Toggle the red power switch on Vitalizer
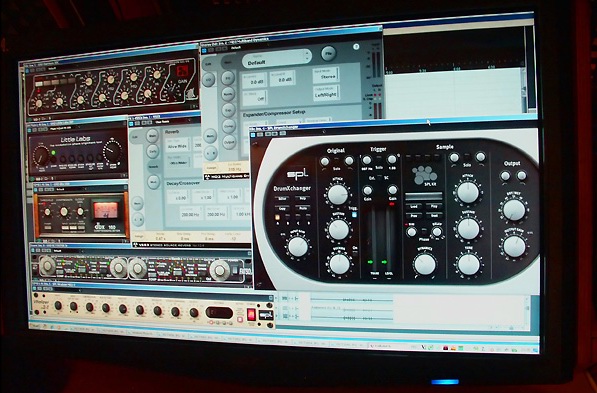Image resolution: width=597 pixels, height=393 pixels. 251,315
